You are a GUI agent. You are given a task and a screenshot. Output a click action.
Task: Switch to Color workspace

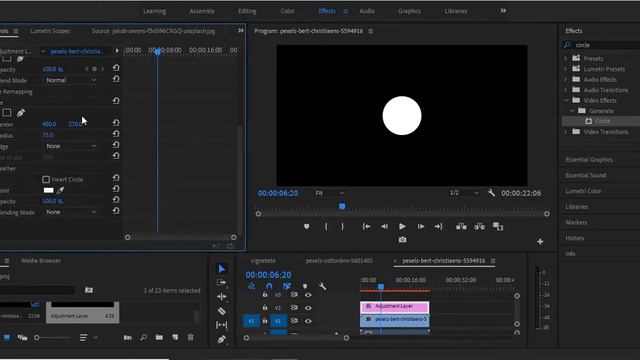pyautogui.click(x=287, y=11)
